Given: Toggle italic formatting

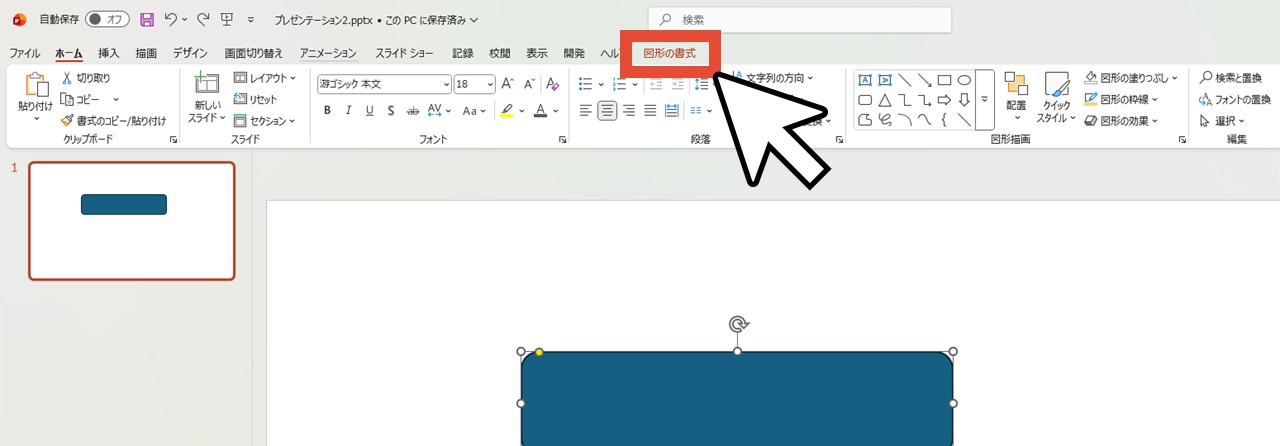Looking at the screenshot, I should tap(348, 111).
